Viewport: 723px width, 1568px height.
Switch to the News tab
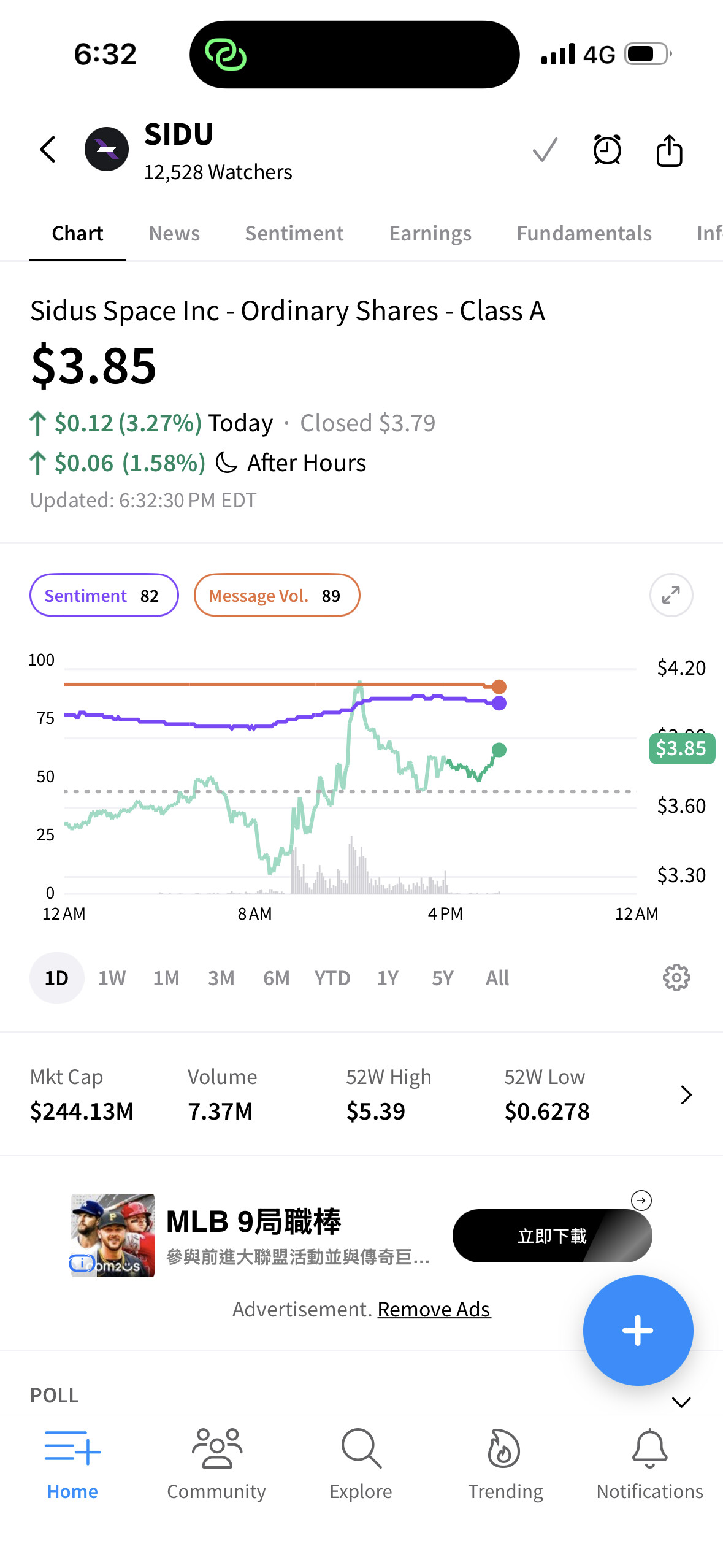174,234
